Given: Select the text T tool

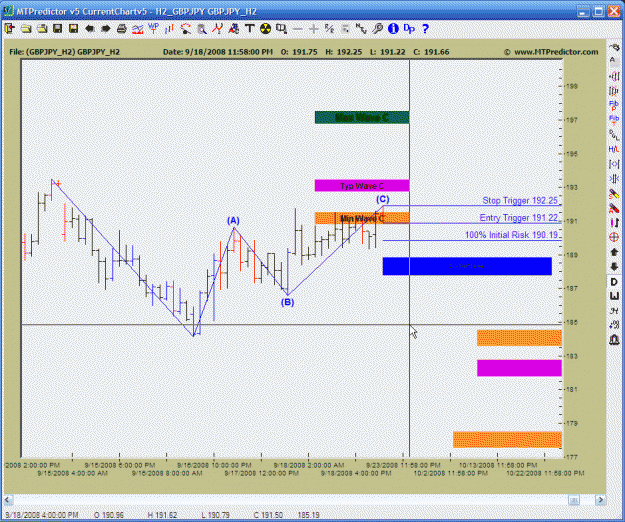Looking at the screenshot, I should (x=250, y=29).
